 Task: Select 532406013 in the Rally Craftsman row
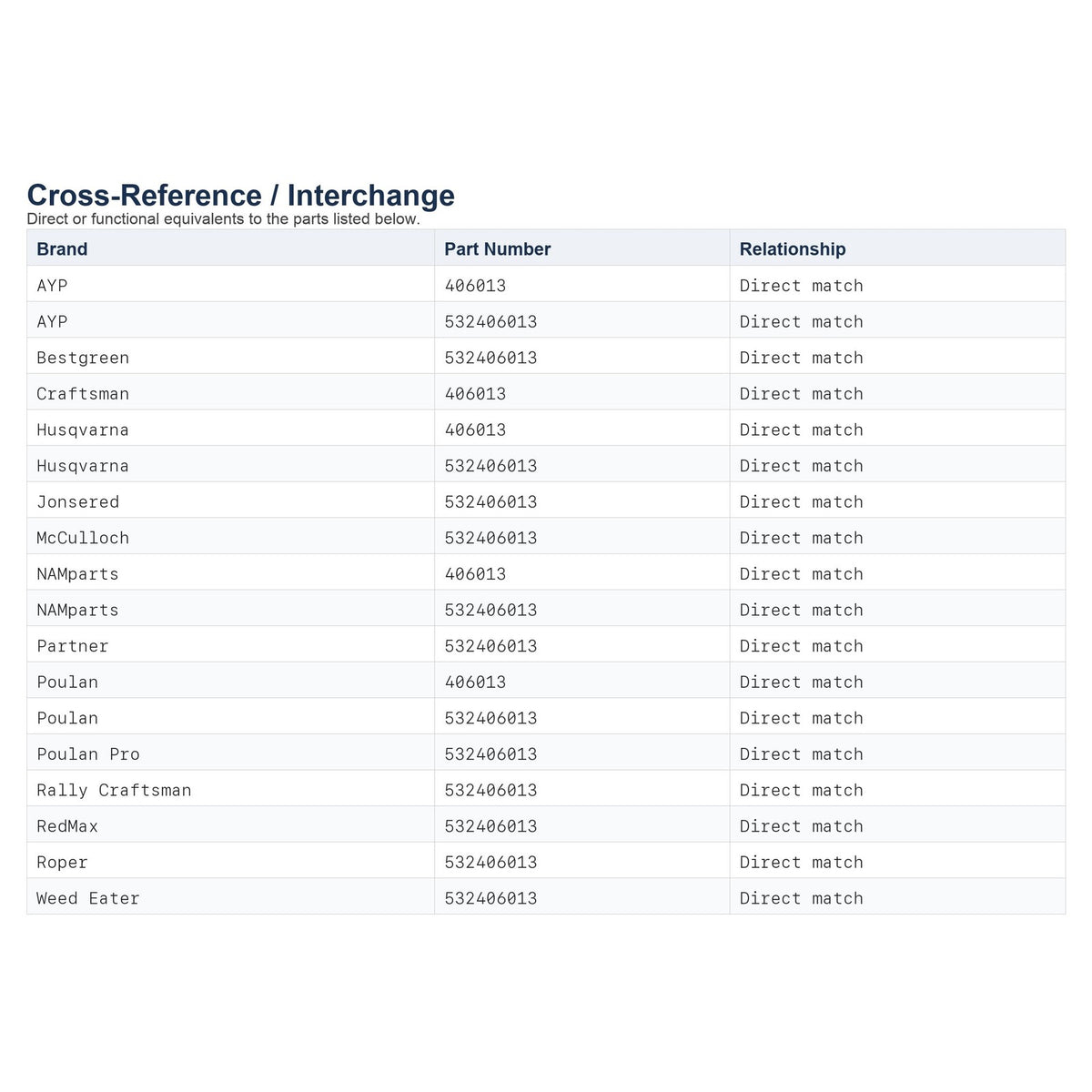(490, 791)
